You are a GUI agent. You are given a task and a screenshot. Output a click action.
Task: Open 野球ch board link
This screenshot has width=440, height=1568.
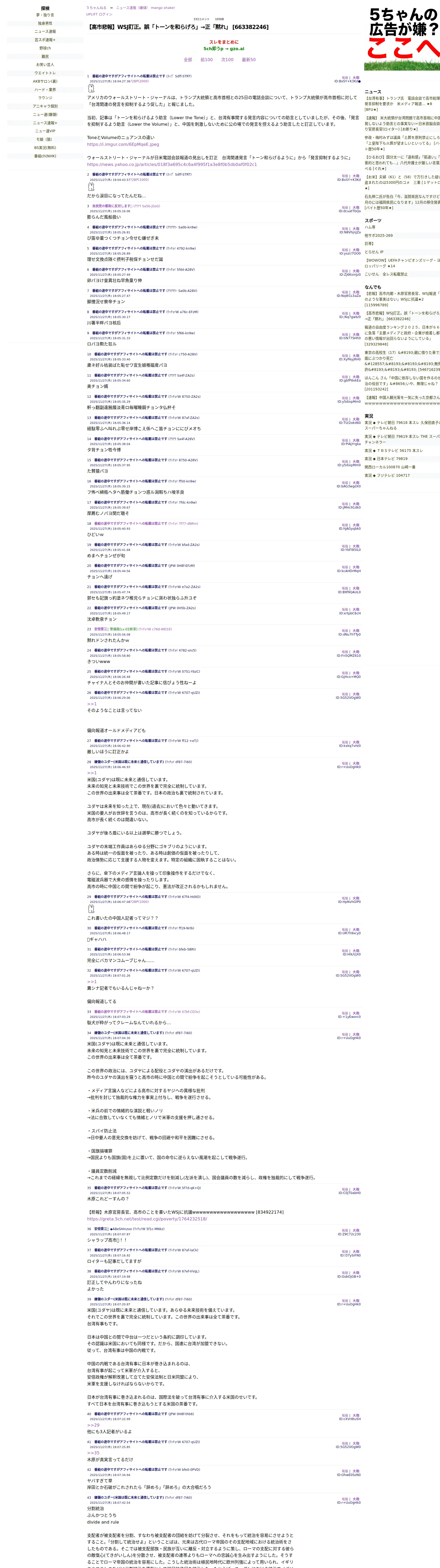[x=45, y=48]
